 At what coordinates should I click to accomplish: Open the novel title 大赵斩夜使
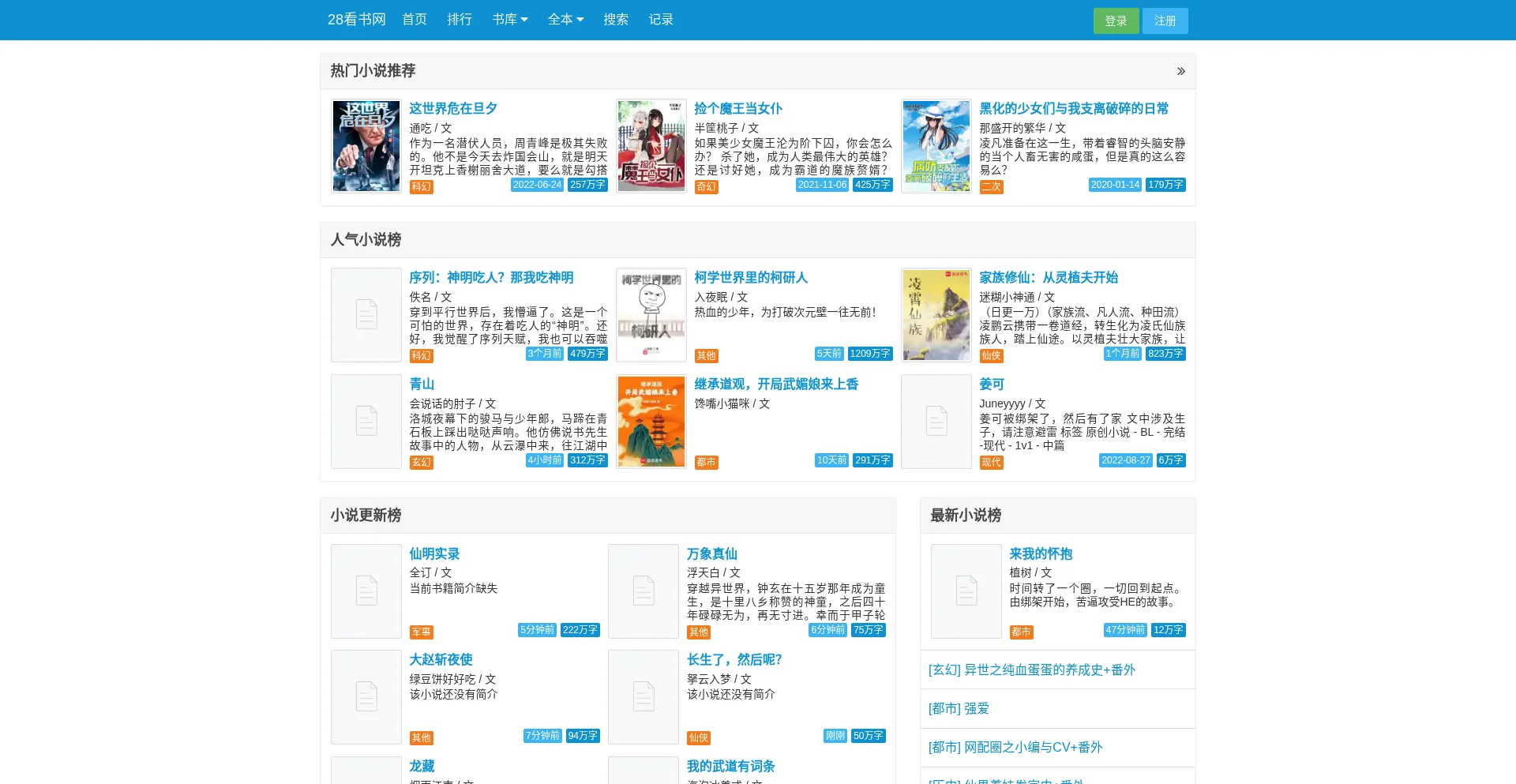click(x=441, y=660)
